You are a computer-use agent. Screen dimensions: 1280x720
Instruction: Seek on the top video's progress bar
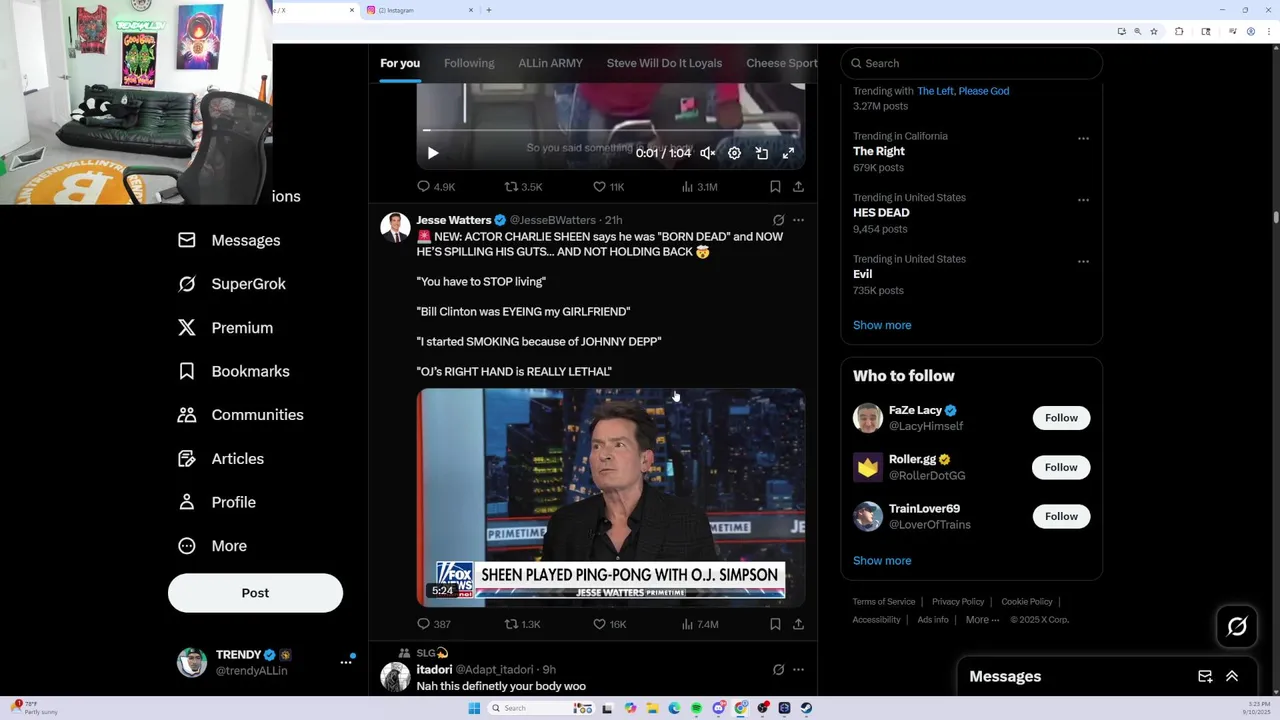pyautogui.click(x=610, y=130)
